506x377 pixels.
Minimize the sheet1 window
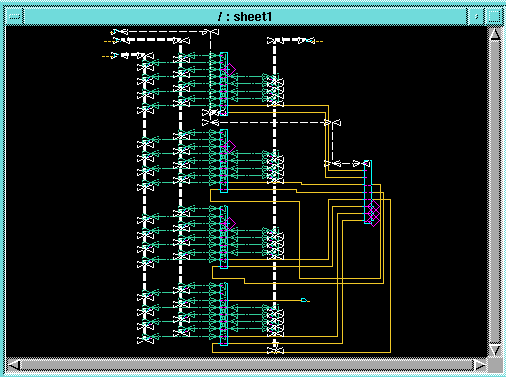click(x=476, y=16)
